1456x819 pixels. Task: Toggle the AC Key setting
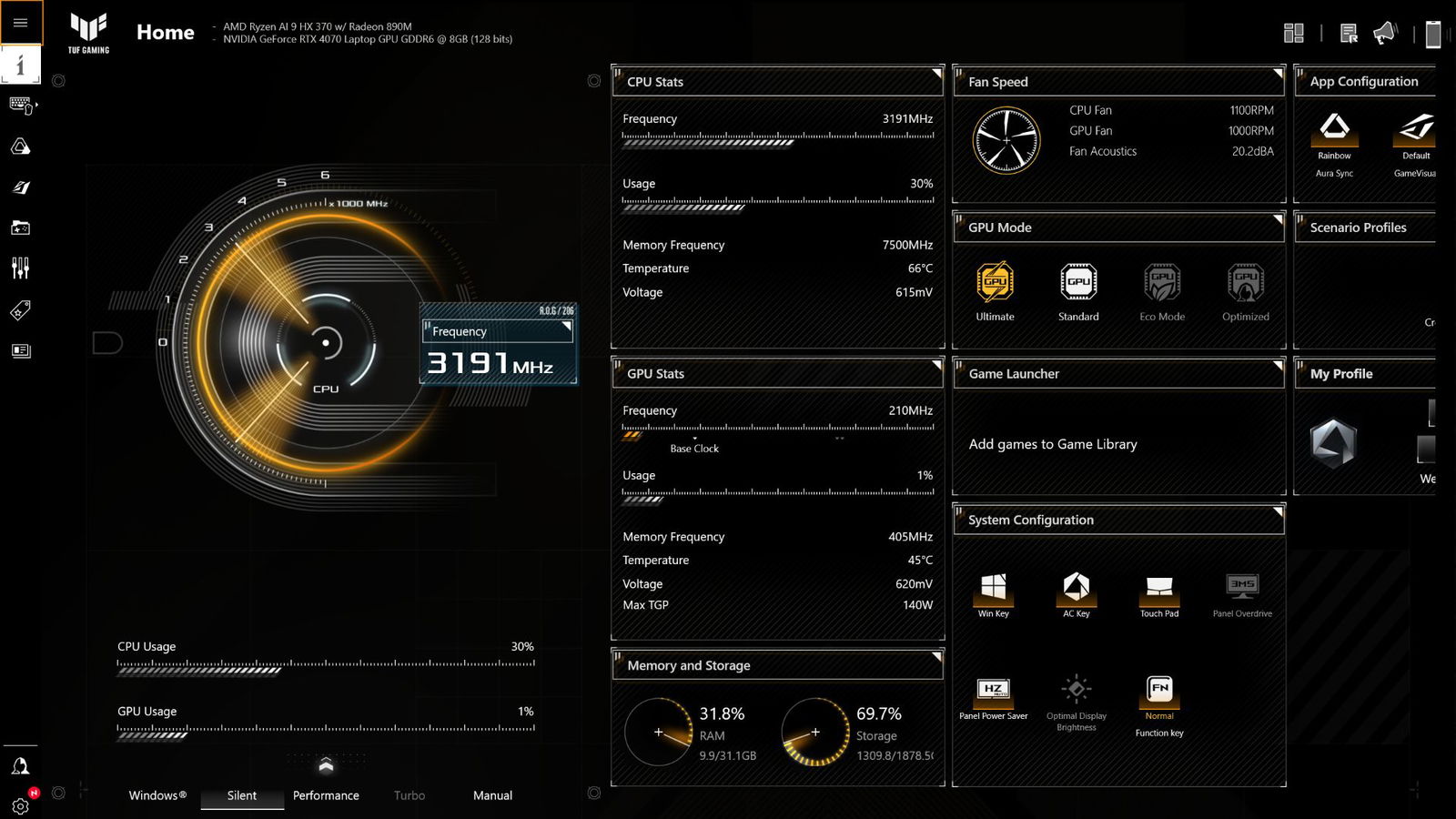[1077, 594]
